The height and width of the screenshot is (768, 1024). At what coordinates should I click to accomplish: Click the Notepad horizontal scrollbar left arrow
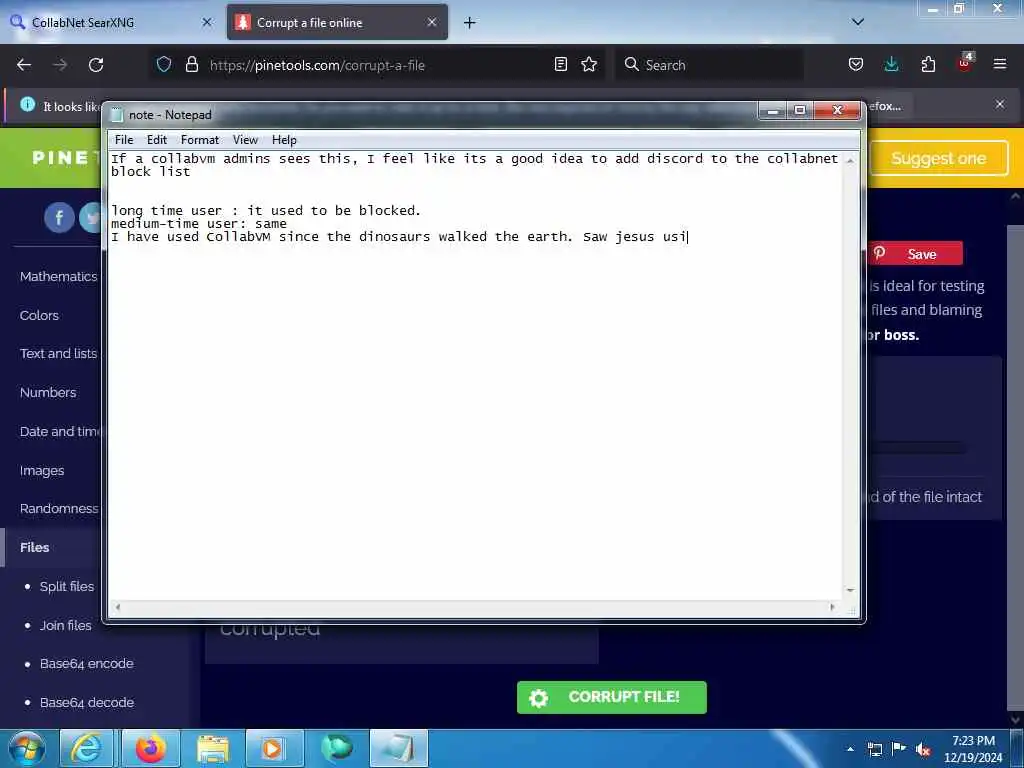(118, 607)
